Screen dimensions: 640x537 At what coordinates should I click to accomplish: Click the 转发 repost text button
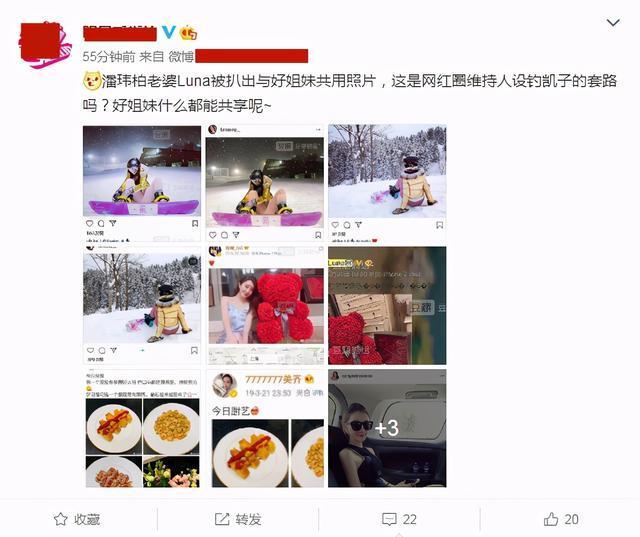[248, 519]
